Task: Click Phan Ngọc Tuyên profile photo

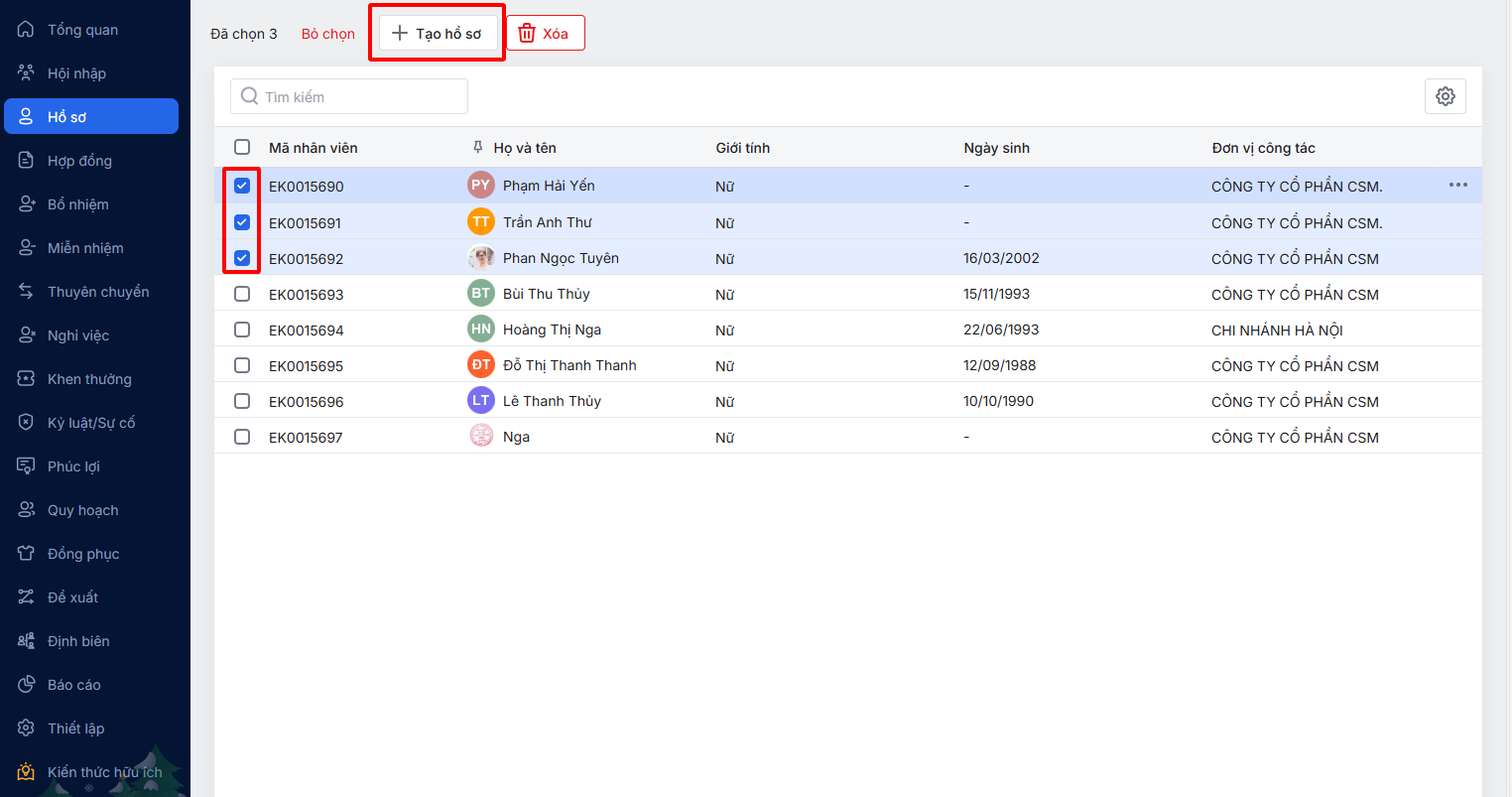Action: pyautogui.click(x=481, y=258)
